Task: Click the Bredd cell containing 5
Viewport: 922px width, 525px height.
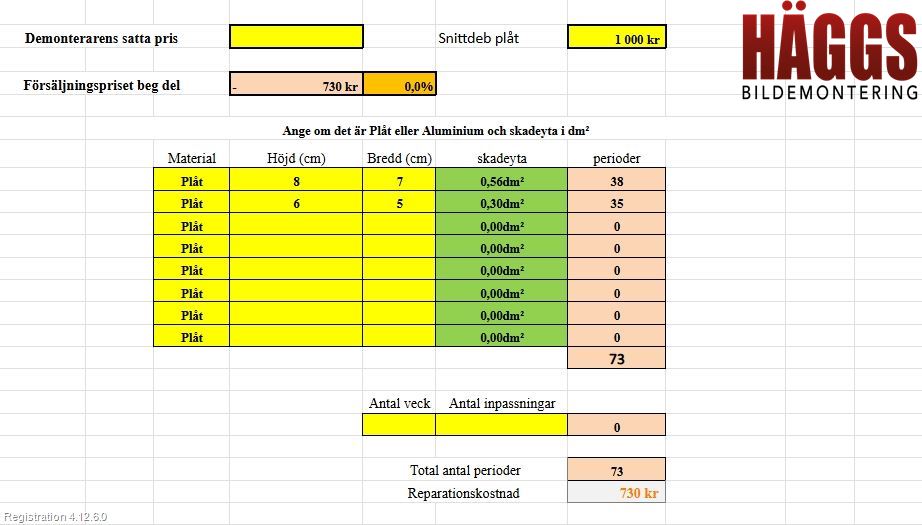Action: [399, 202]
